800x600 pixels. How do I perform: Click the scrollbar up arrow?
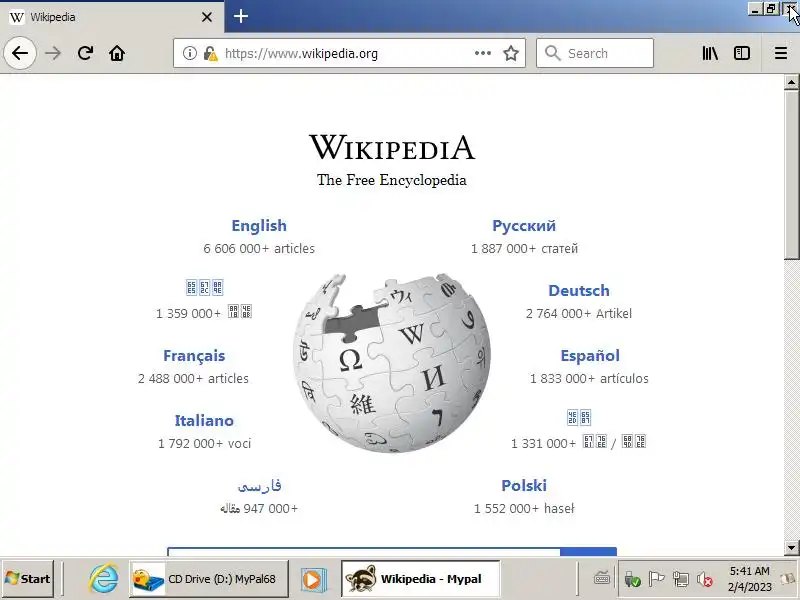click(x=791, y=82)
